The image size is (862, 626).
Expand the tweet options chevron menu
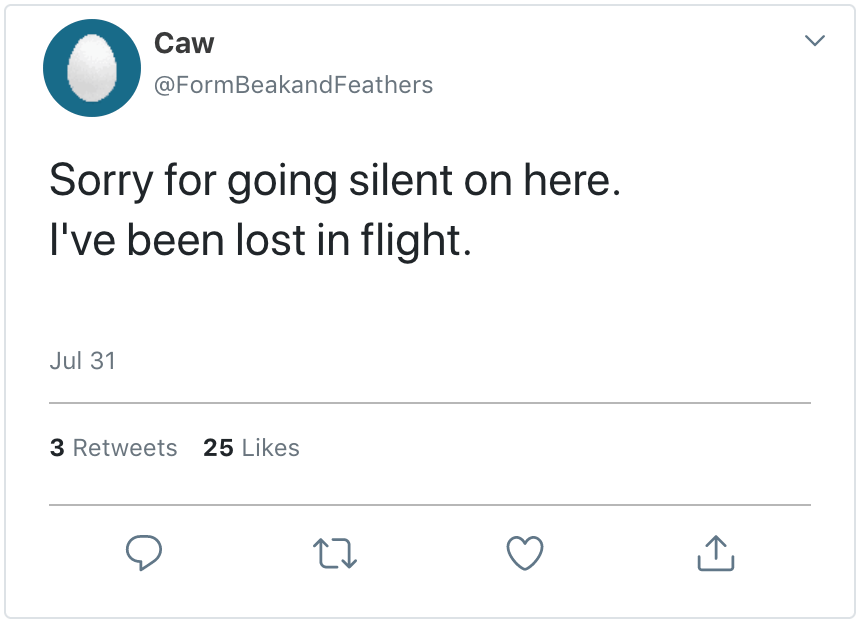(815, 42)
